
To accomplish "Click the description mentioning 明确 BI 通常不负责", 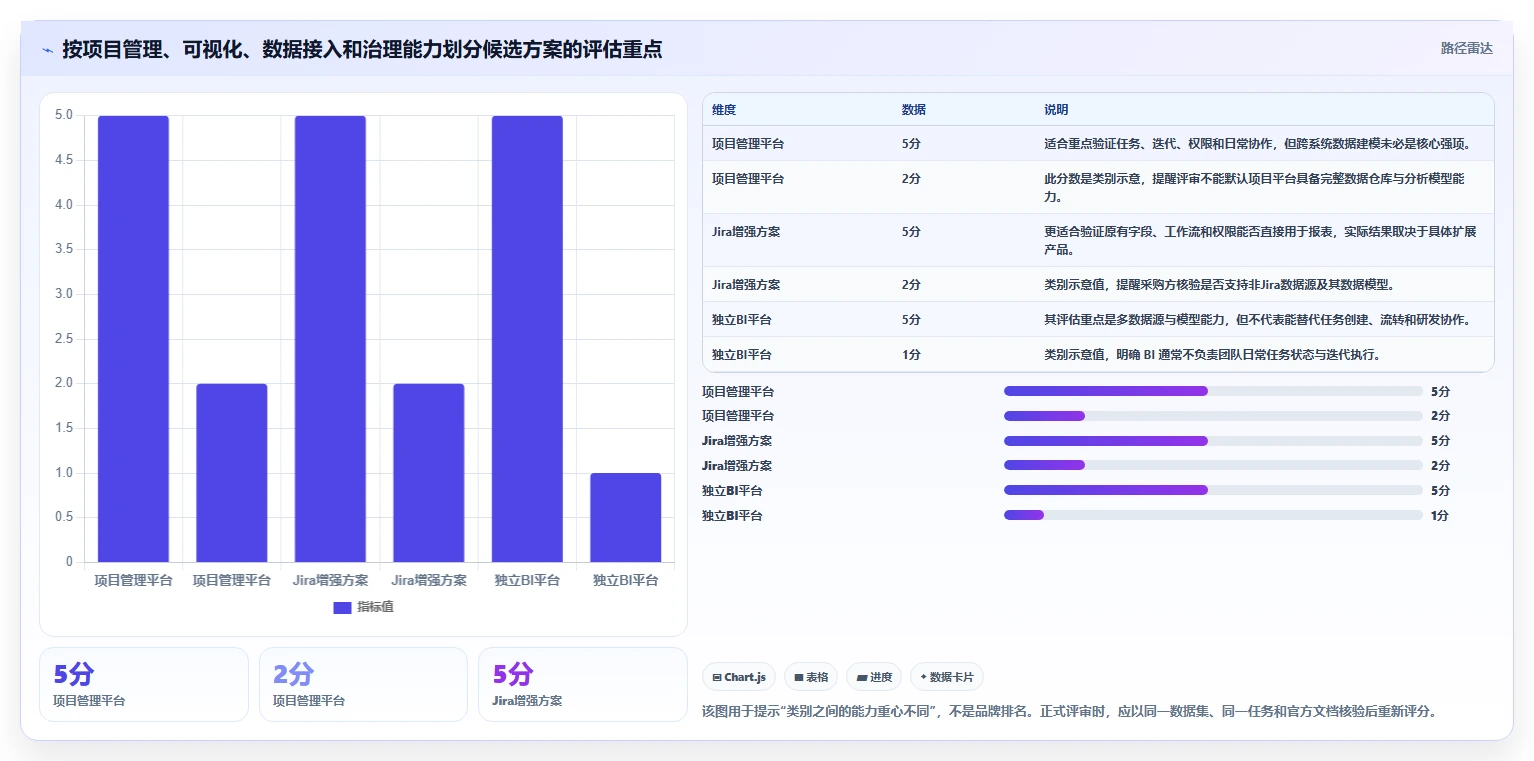I will point(1213,355).
